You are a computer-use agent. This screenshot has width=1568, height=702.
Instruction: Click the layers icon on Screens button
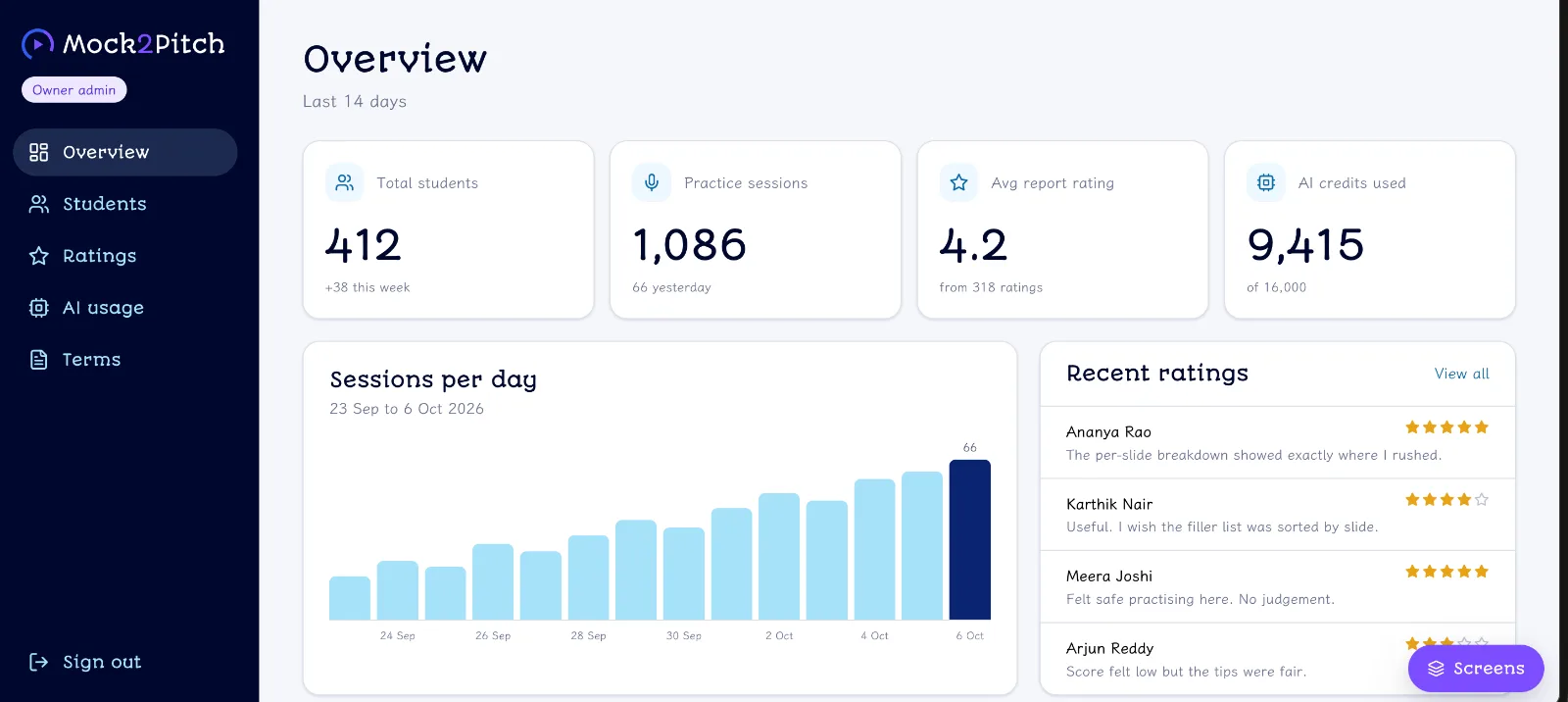pyautogui.click(x=1436, y=669)
